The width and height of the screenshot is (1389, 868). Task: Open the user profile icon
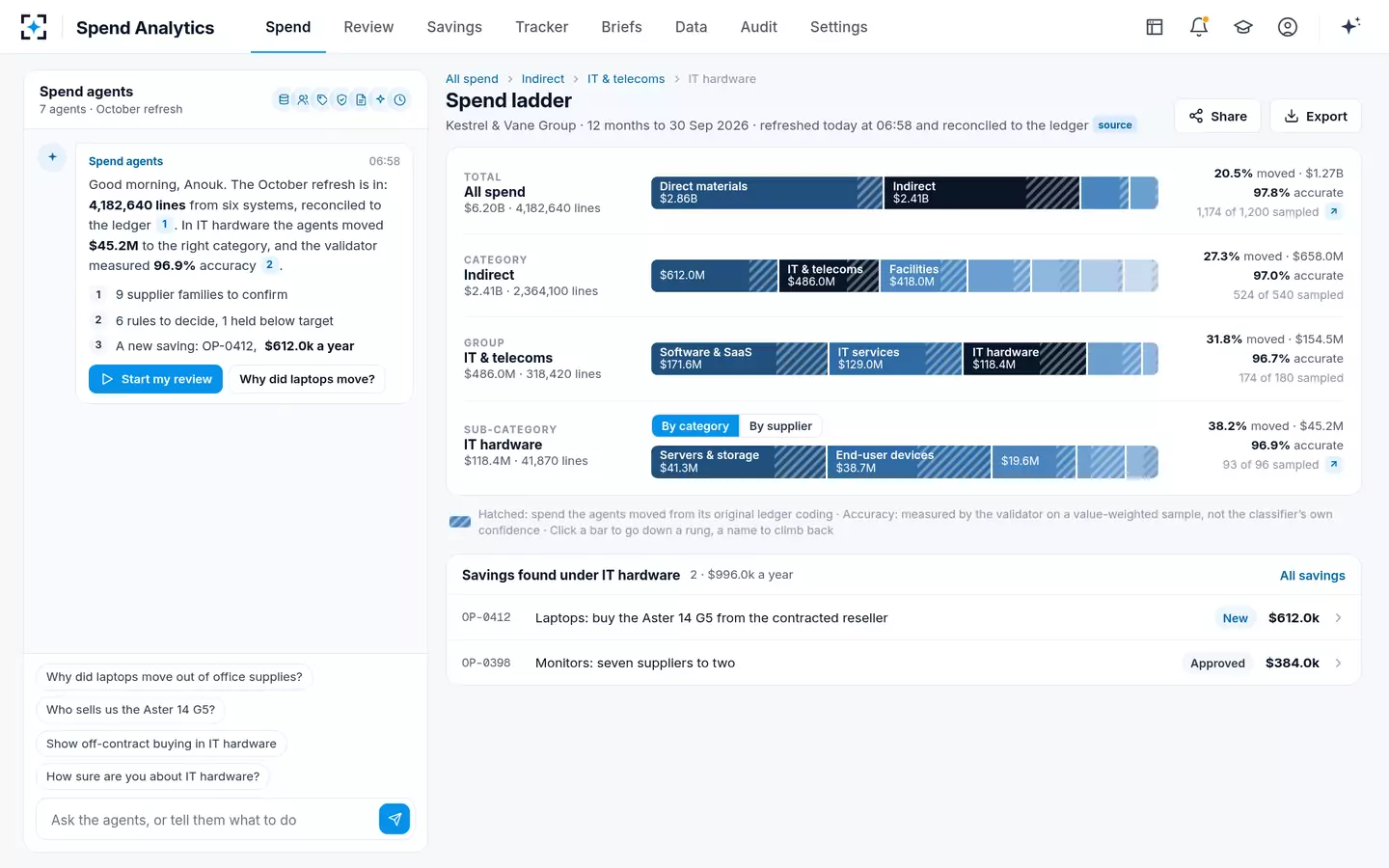[1288, 27]
